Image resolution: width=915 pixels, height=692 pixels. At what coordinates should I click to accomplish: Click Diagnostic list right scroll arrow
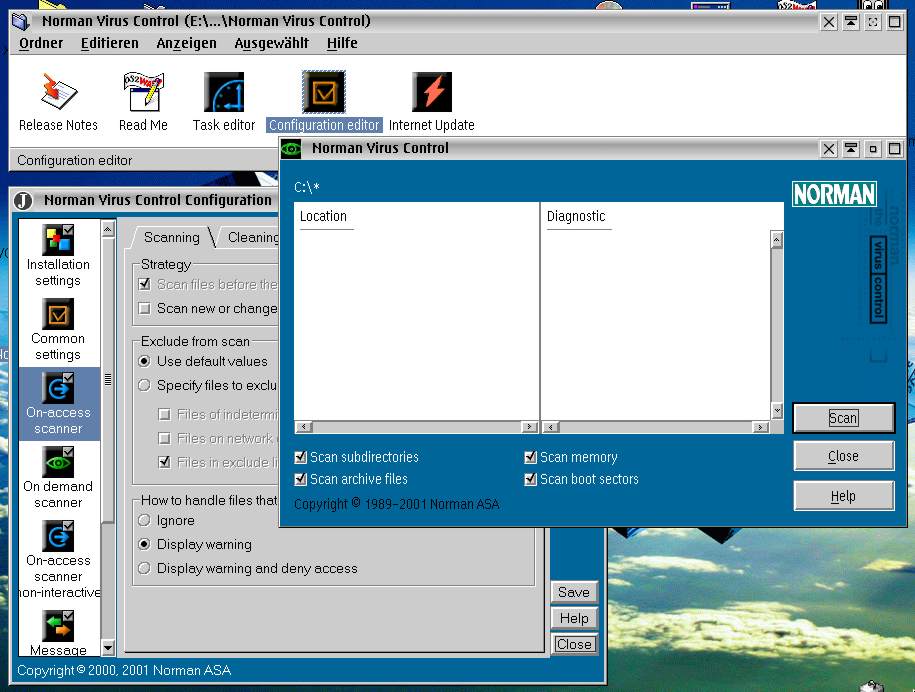(x=760, y=427)
